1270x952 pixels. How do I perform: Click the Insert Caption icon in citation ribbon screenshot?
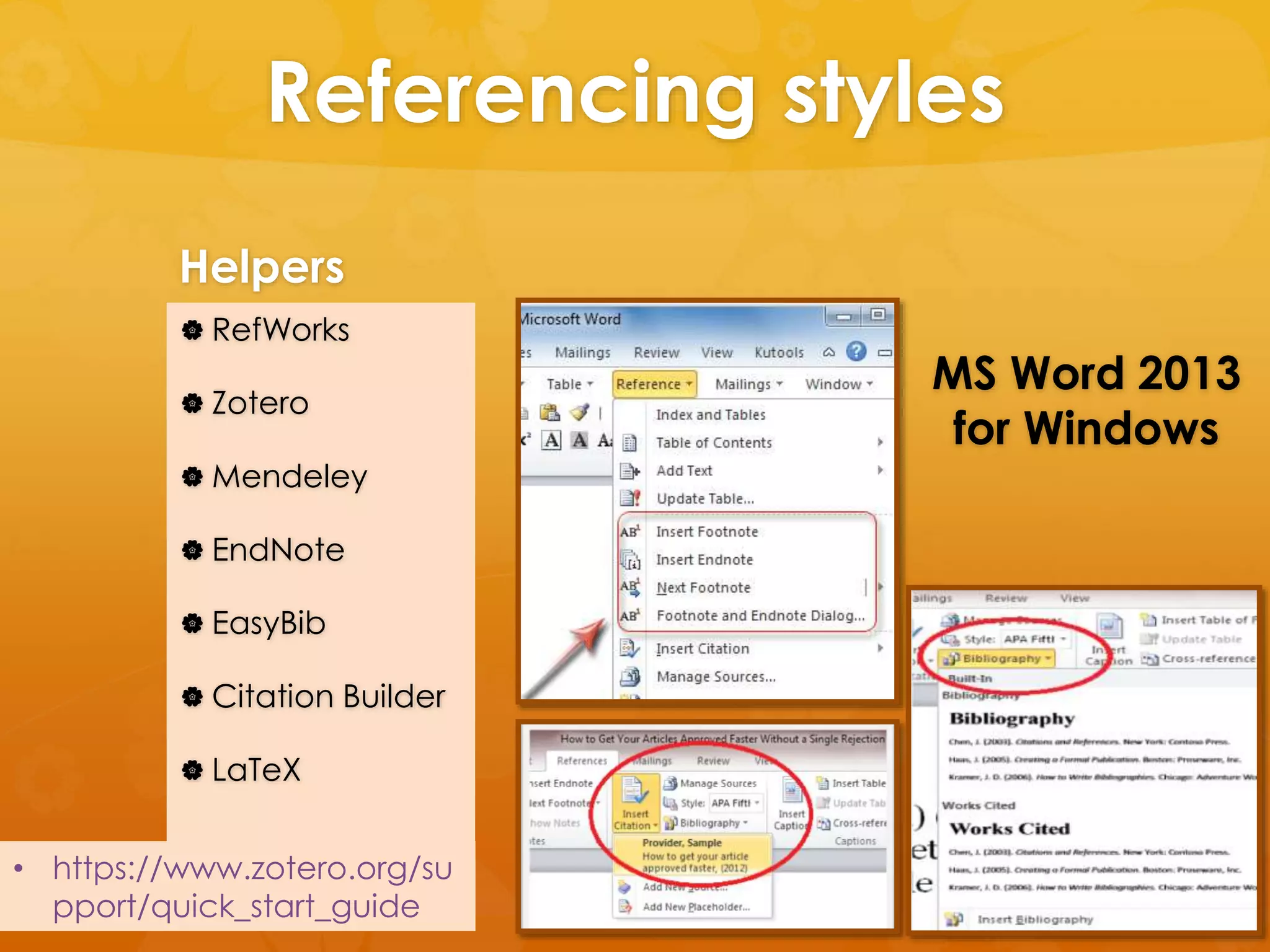pyautogui.click(x=792, y=791)
